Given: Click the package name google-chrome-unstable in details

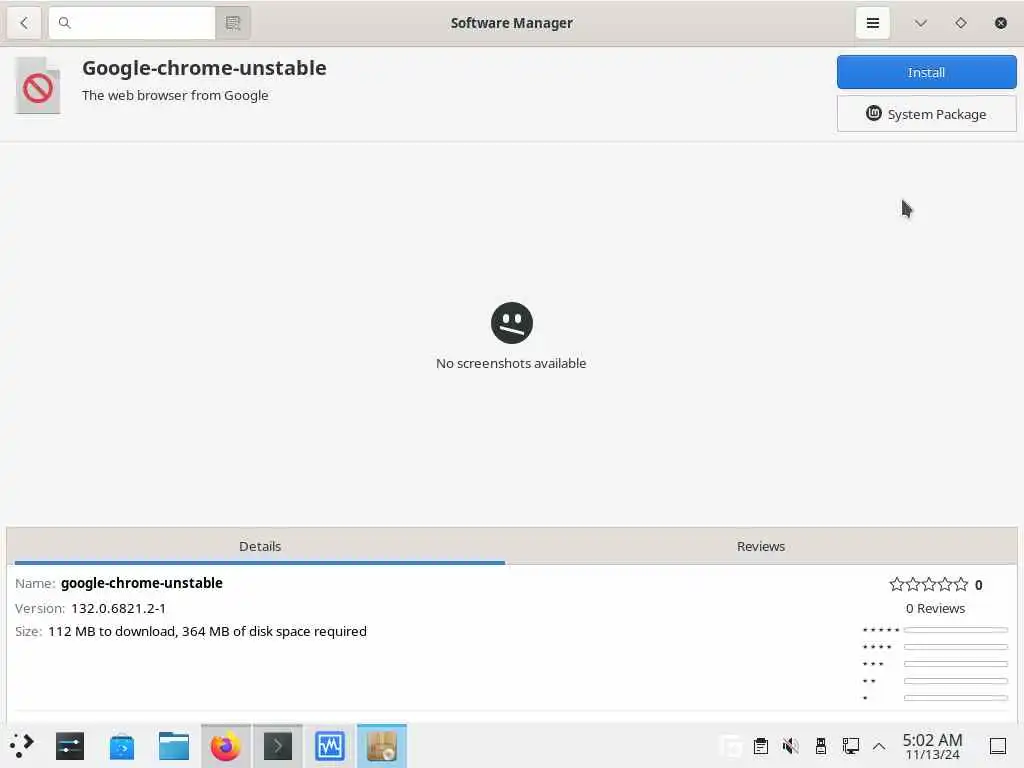Looking at the screenshot, I should click(x=142, y=583).
